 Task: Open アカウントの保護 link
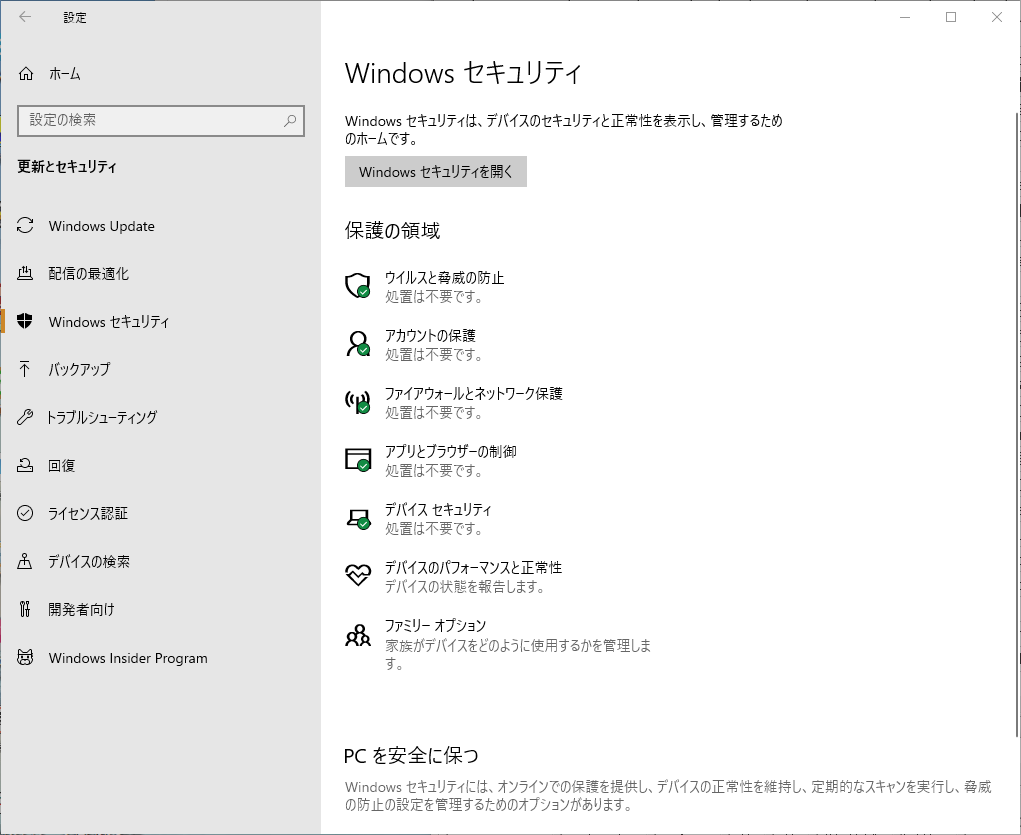click(x=430, y=335)
